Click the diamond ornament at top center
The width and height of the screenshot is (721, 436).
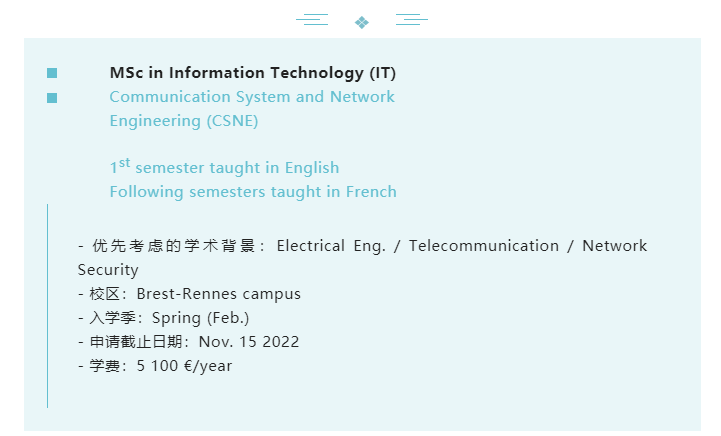click(x=362, y=22)
